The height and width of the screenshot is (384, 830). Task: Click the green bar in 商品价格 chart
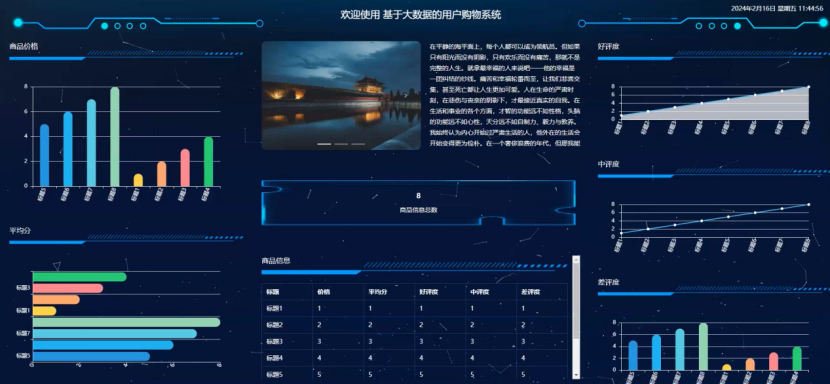(209, 162)
